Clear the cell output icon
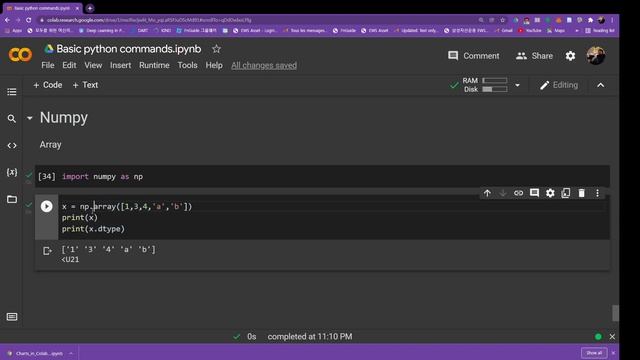Image resolution: width=640 pixels, height=360 pixels. pos(47,251)
